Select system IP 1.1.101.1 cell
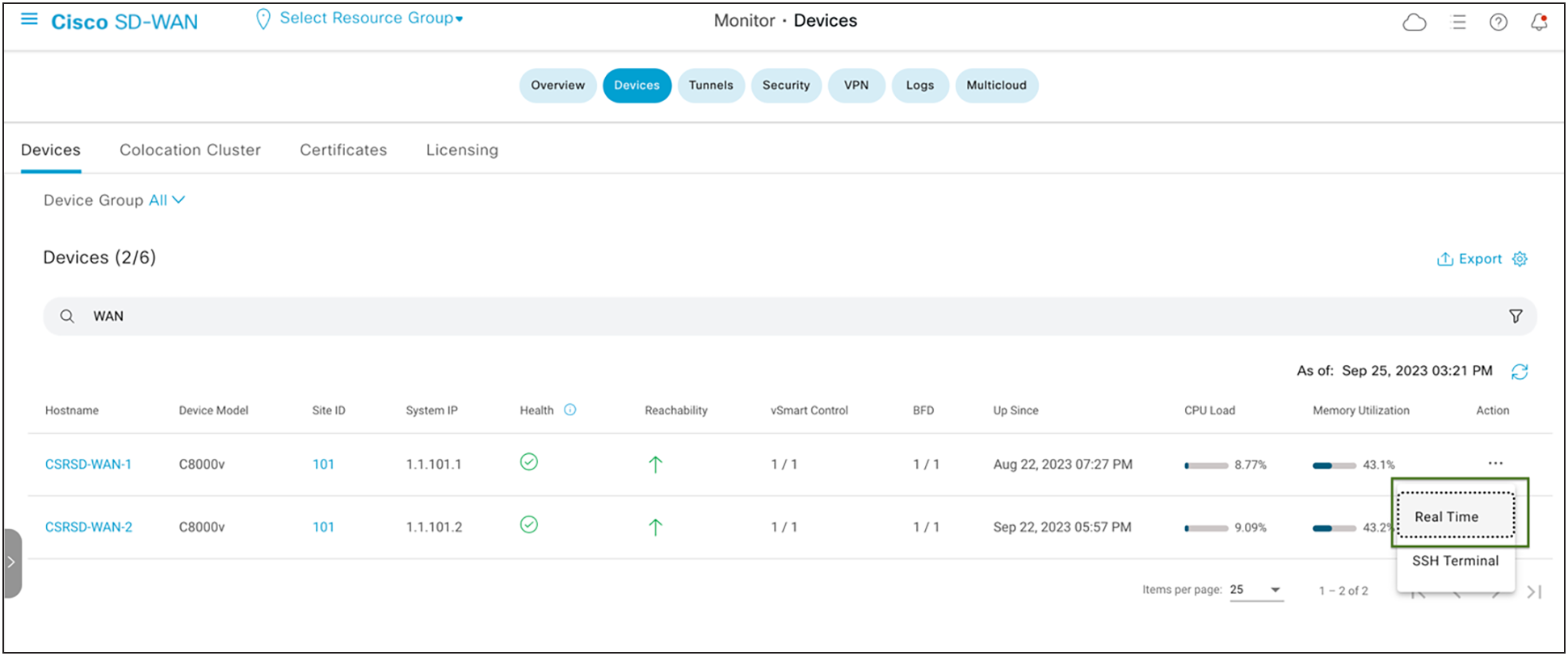This screenshot has height=656, width=1568. pos(434,465)
